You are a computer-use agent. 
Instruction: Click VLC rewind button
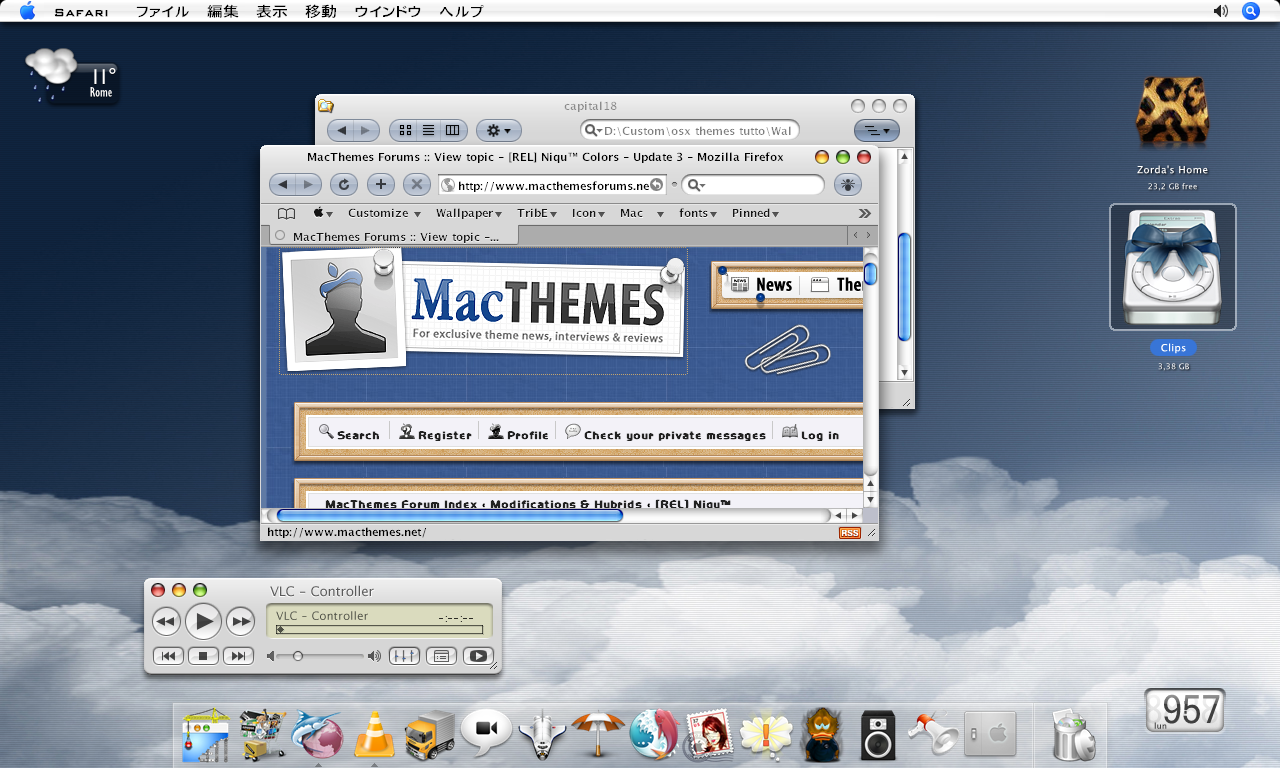point(166,622)
